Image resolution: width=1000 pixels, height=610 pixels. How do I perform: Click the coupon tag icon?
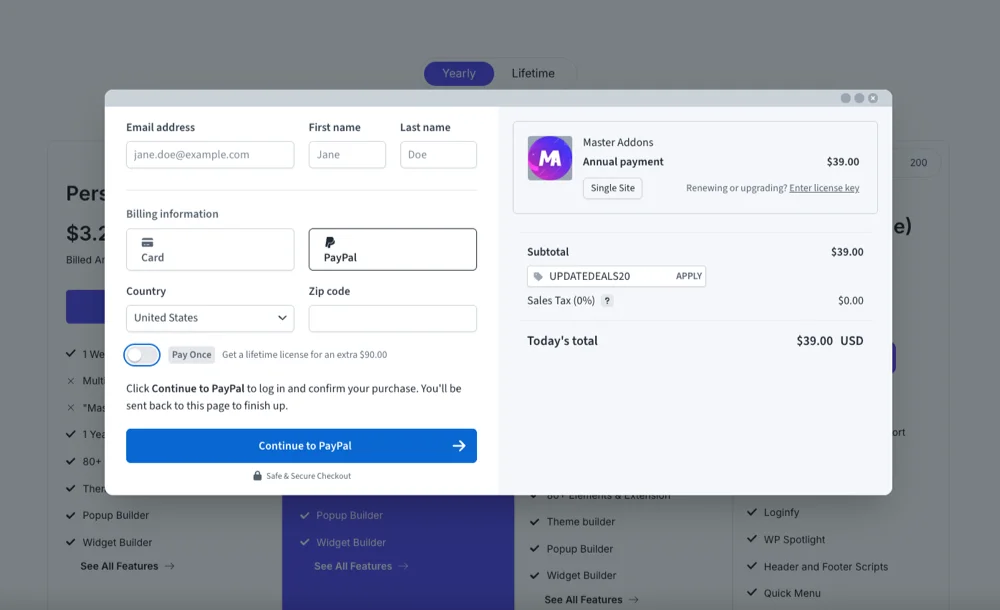(x=538, y=276)
